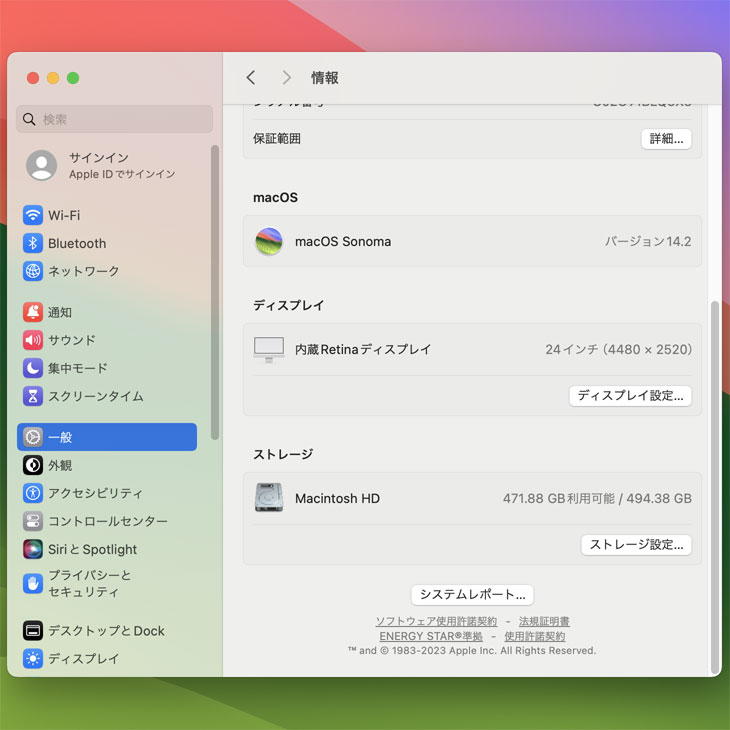Click the Macintosh HD drive icon
The width and height of the screenshot is (730, 730).
(x=268, y=498)
